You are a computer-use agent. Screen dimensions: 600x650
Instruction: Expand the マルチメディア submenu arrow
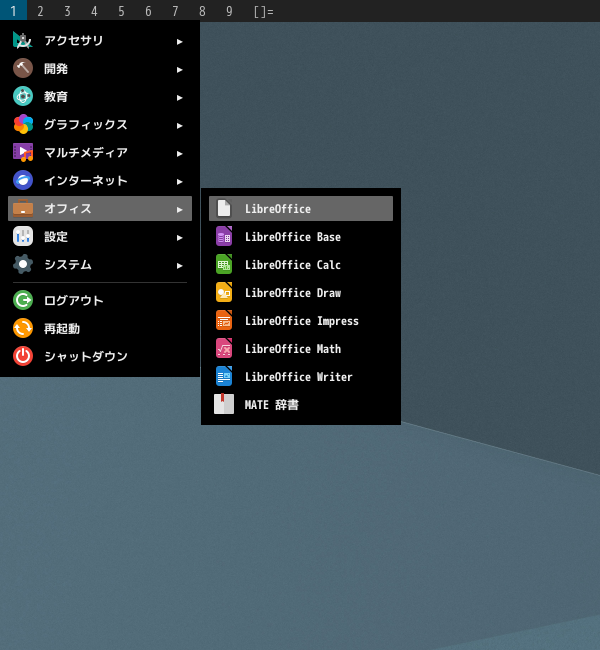[180, 154]
